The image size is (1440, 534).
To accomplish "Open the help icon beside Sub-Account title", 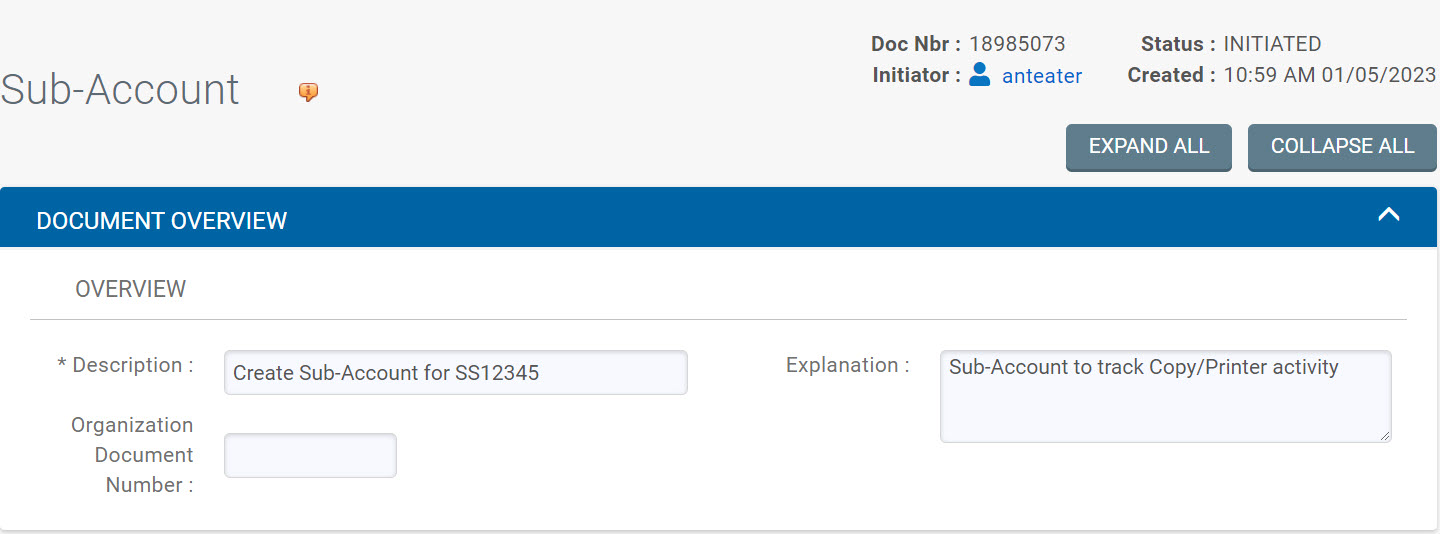I will 309,92.
